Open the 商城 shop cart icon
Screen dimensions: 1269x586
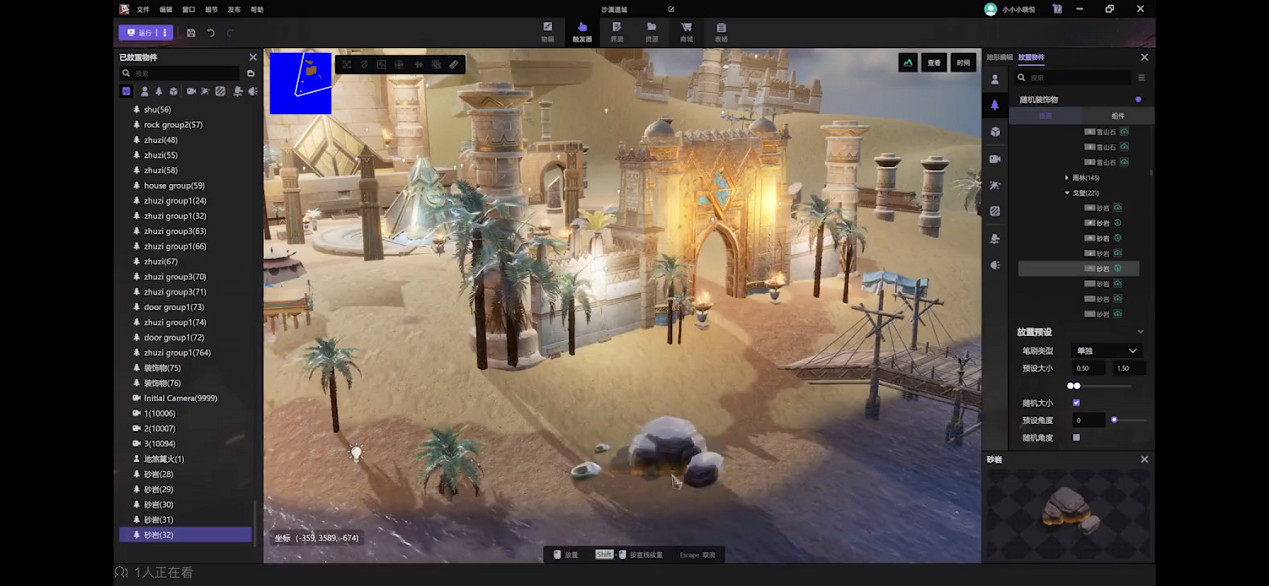(686, 32)
